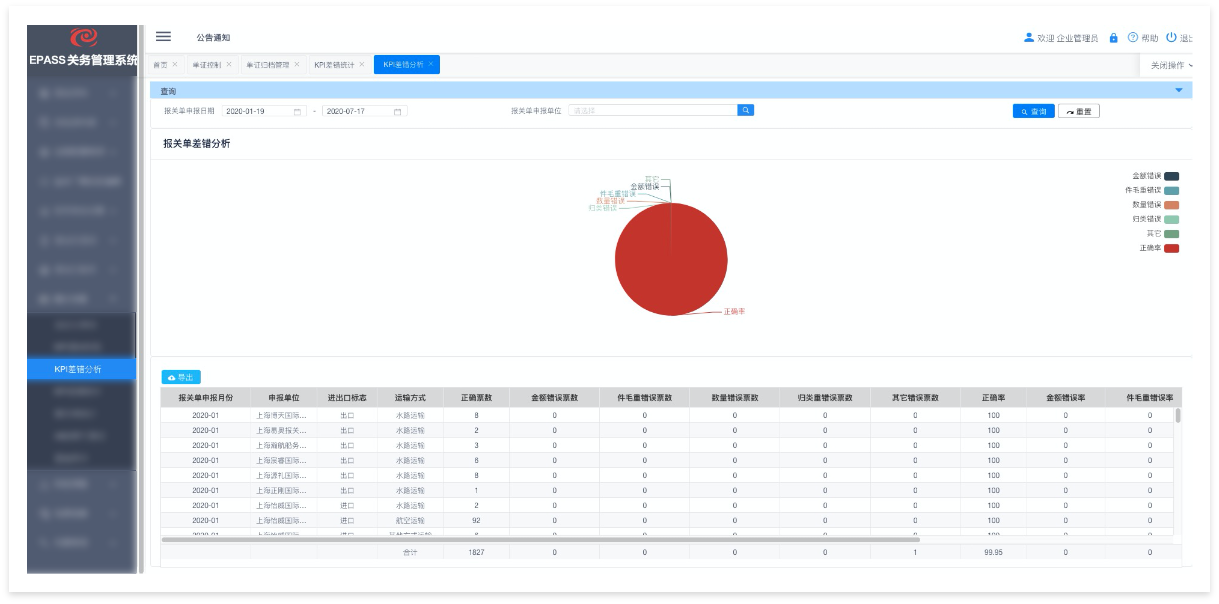The height and width of the screenshot is (604, 1219).
Task: Toggle 其它 legend swatch
Action: pos(1171,233)
